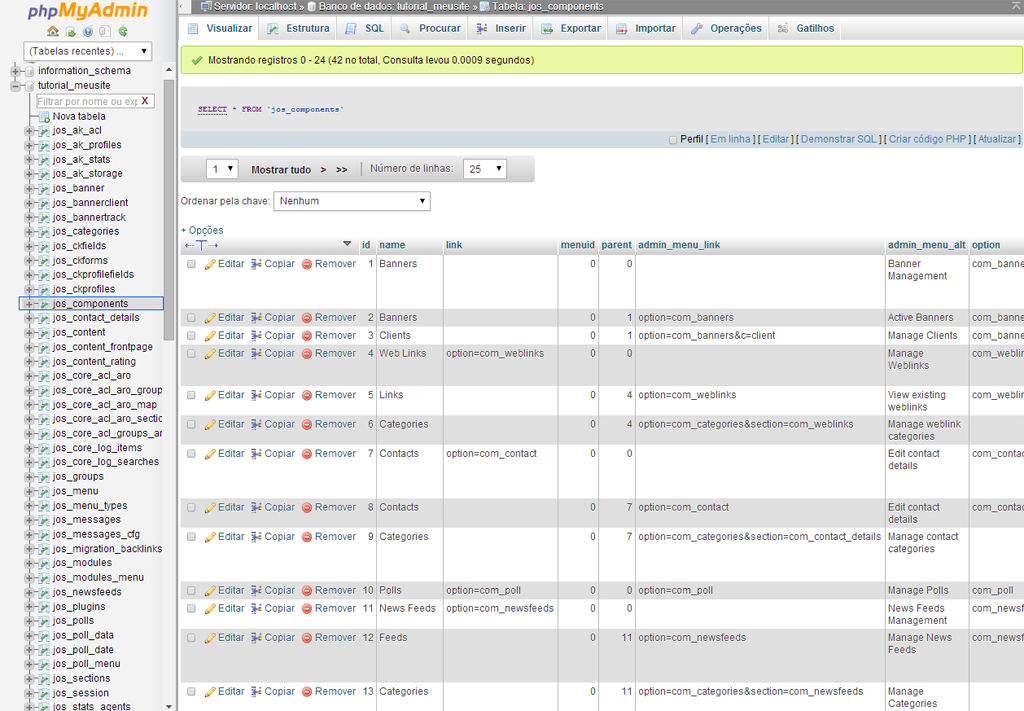Click the Operações wrench icon

pyautogui.click(x=697, y=29)
